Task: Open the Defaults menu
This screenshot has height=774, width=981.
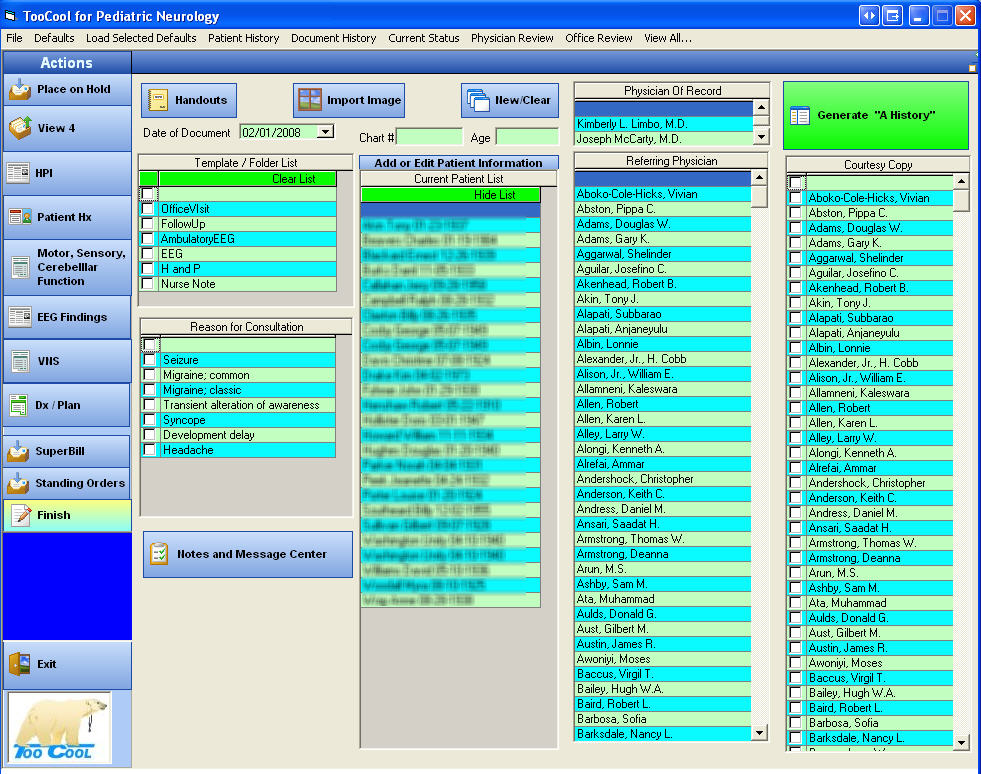Action: pos(54,38)
